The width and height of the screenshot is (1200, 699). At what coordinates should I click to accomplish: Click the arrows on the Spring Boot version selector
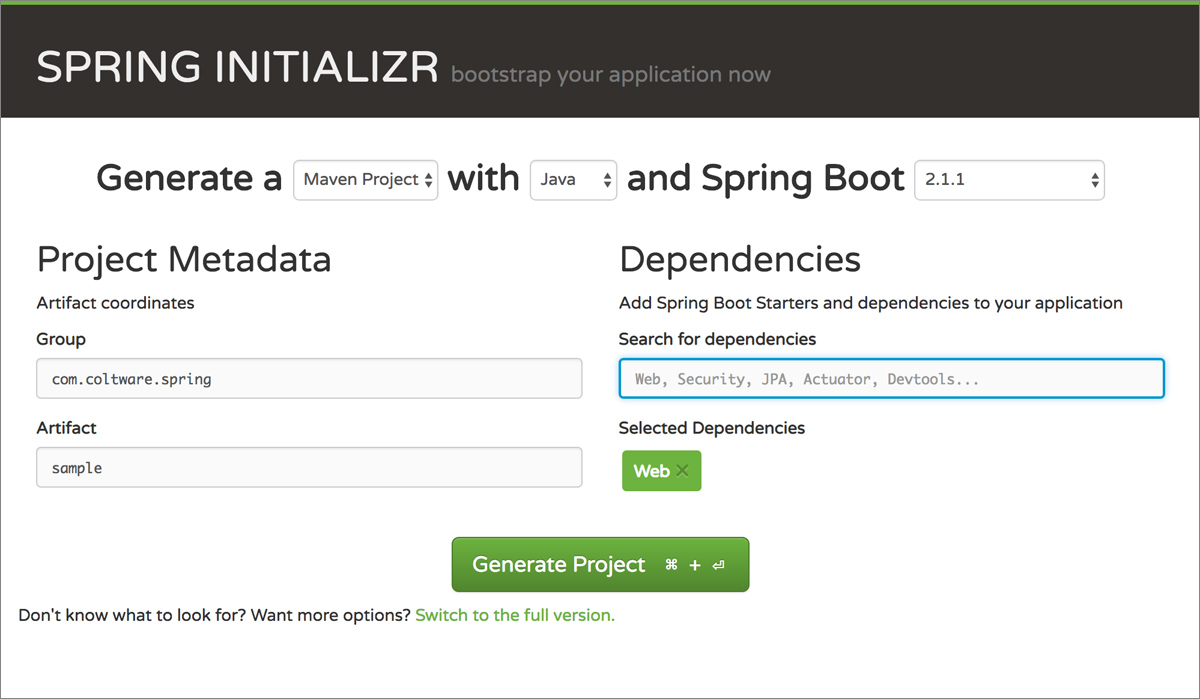coord(1093,180)
